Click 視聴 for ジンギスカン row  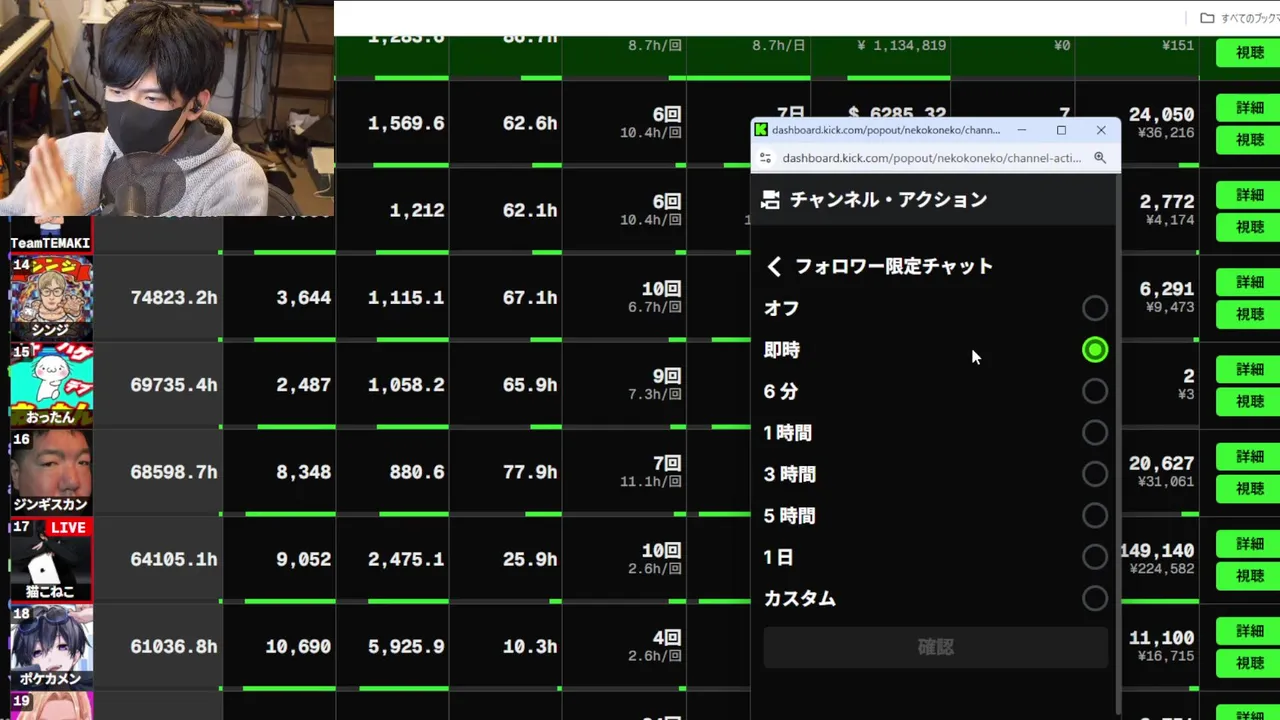pos(1250,488)
